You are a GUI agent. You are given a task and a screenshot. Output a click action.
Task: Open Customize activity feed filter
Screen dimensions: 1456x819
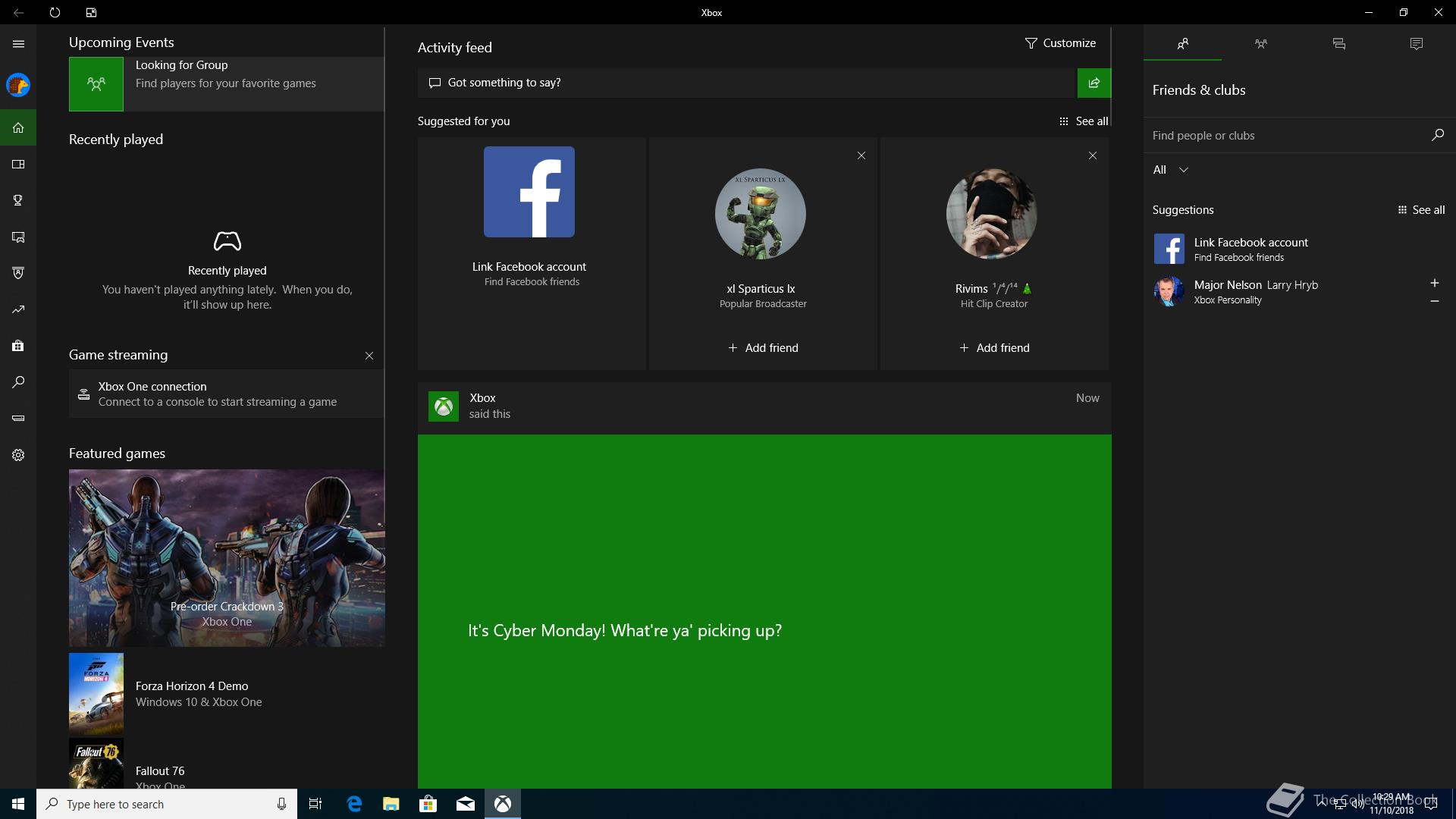click(1060, 43)
